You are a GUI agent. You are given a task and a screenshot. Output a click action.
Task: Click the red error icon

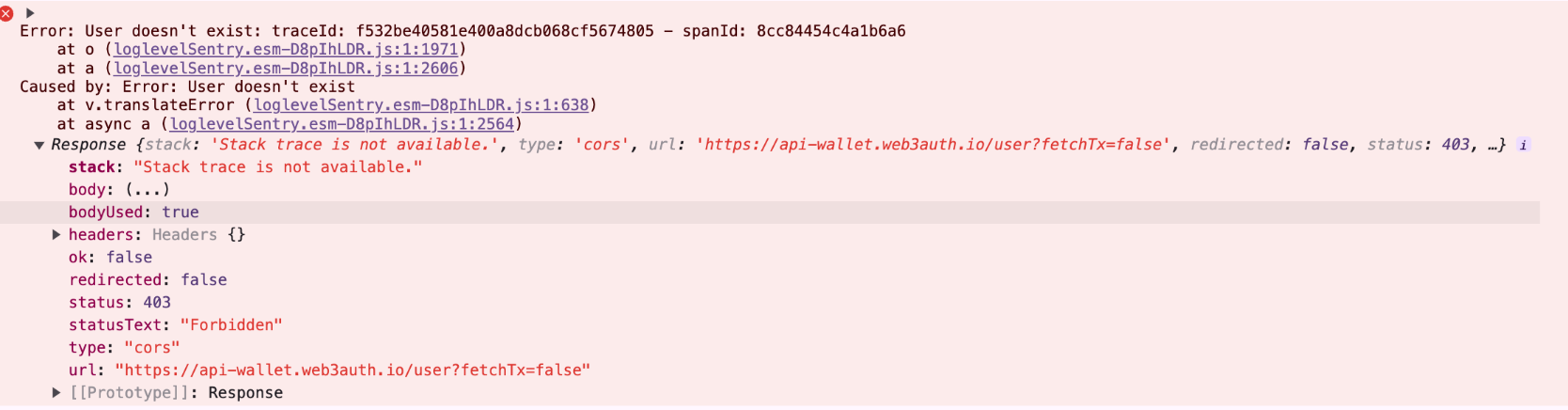(x=6, y=13)
